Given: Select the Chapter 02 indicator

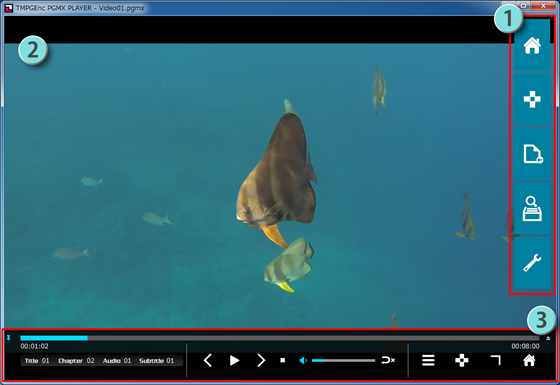Looking at the screenshot, I should (x=76, y=361).
